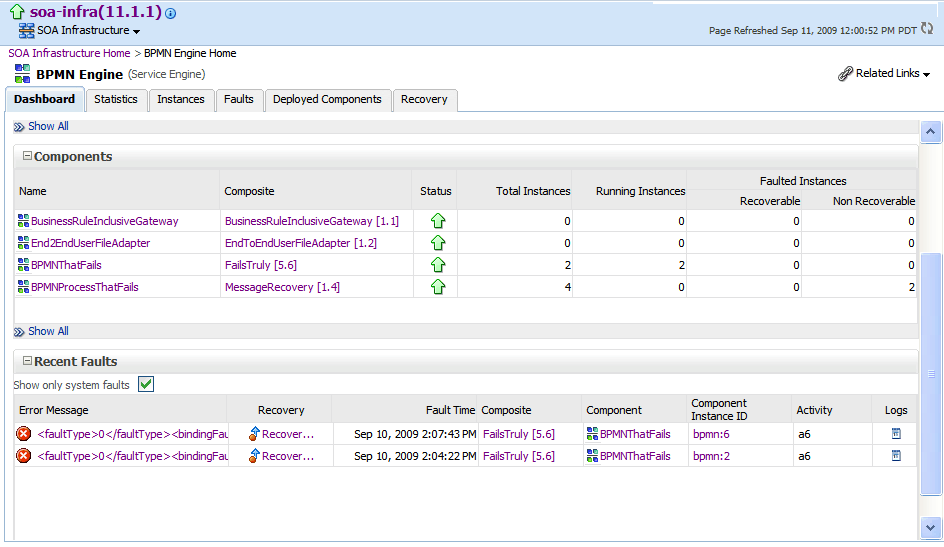Click the scroll up arrow of vertical scrollbar
The image size is (944, 547).
pos(931,132)
